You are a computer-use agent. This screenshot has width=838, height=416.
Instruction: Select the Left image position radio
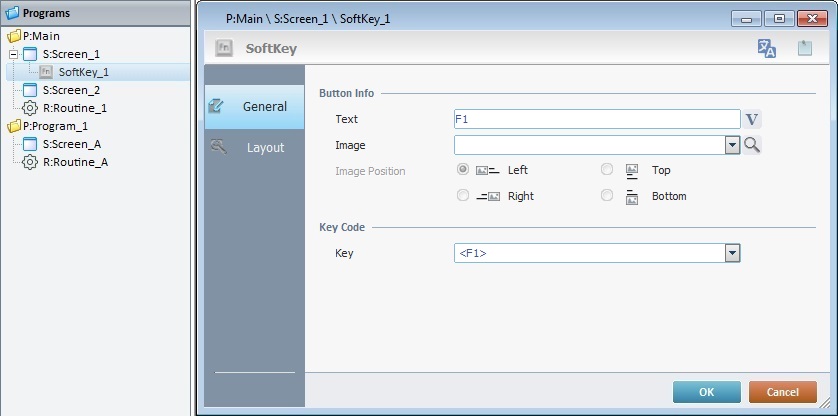(462, 170)
